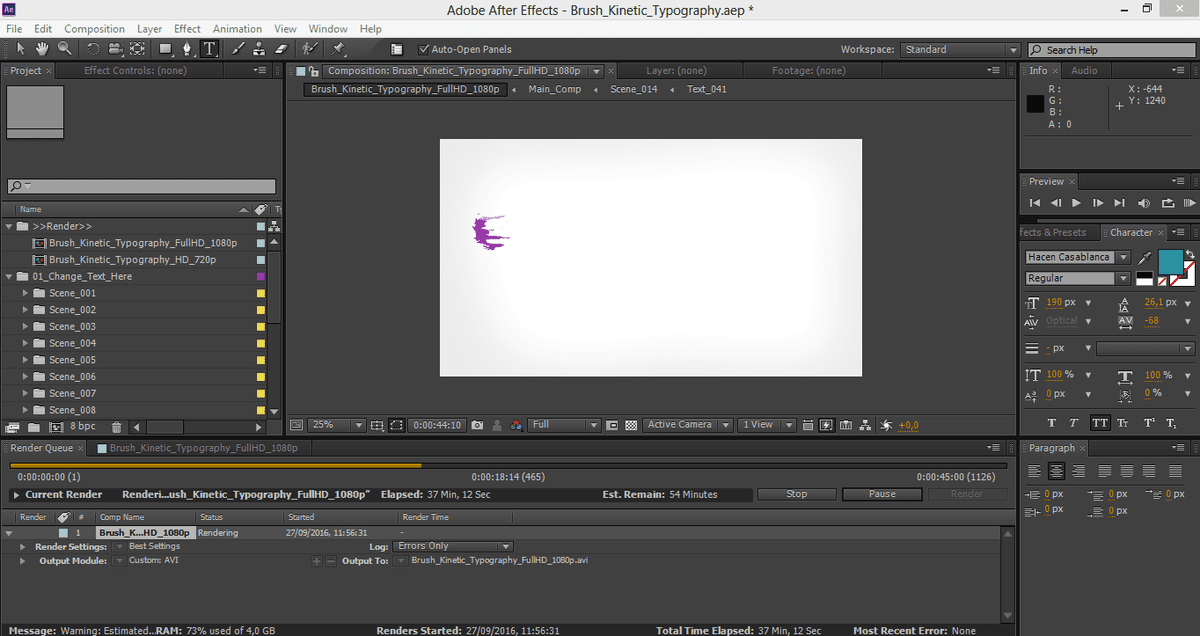Uncheck Auto-Open Panels checkbox

point(424,49)
